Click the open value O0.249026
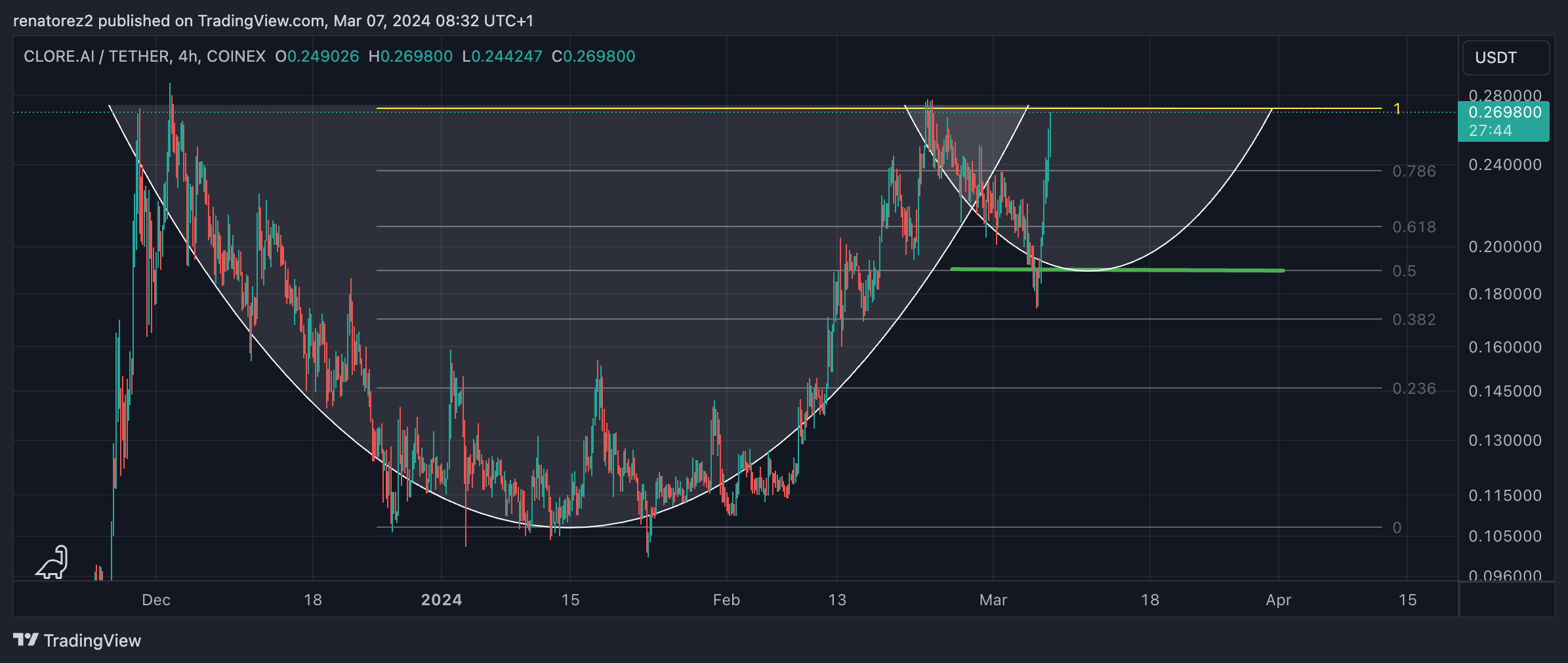This screenshot has height=663, width=1568. click(x=317, y=56)
